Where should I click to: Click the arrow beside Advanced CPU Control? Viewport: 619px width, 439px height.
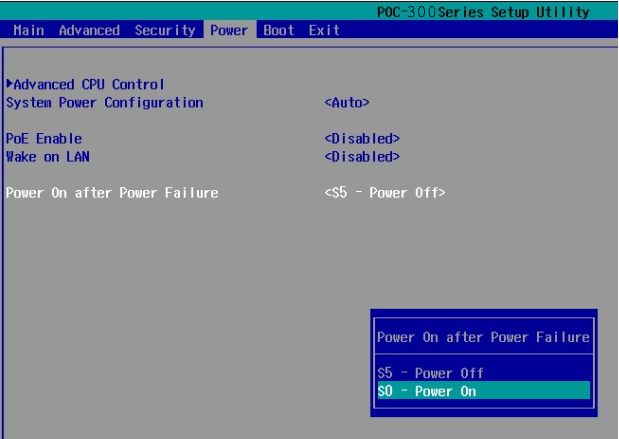pos(10,84)
